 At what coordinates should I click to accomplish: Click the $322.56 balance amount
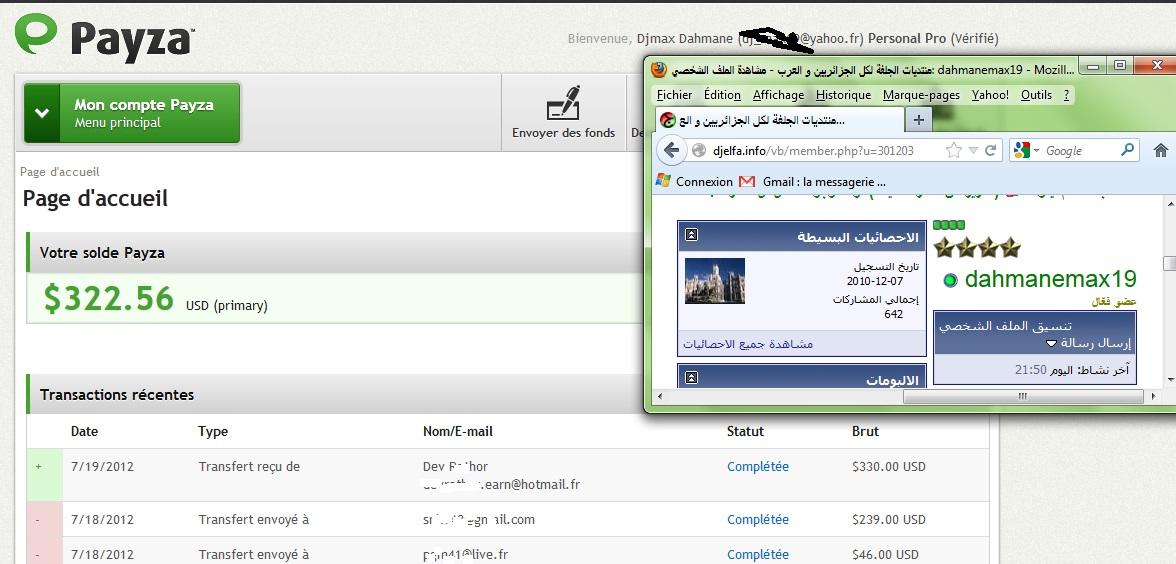tap(109, 298)
